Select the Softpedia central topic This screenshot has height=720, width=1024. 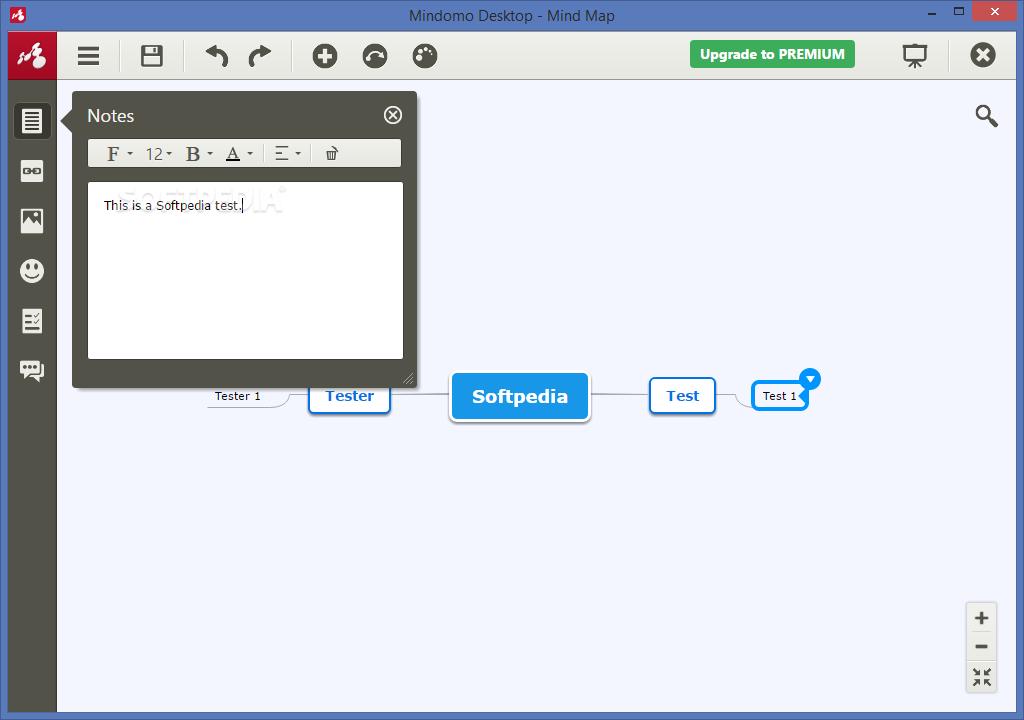tap(520, 397)
